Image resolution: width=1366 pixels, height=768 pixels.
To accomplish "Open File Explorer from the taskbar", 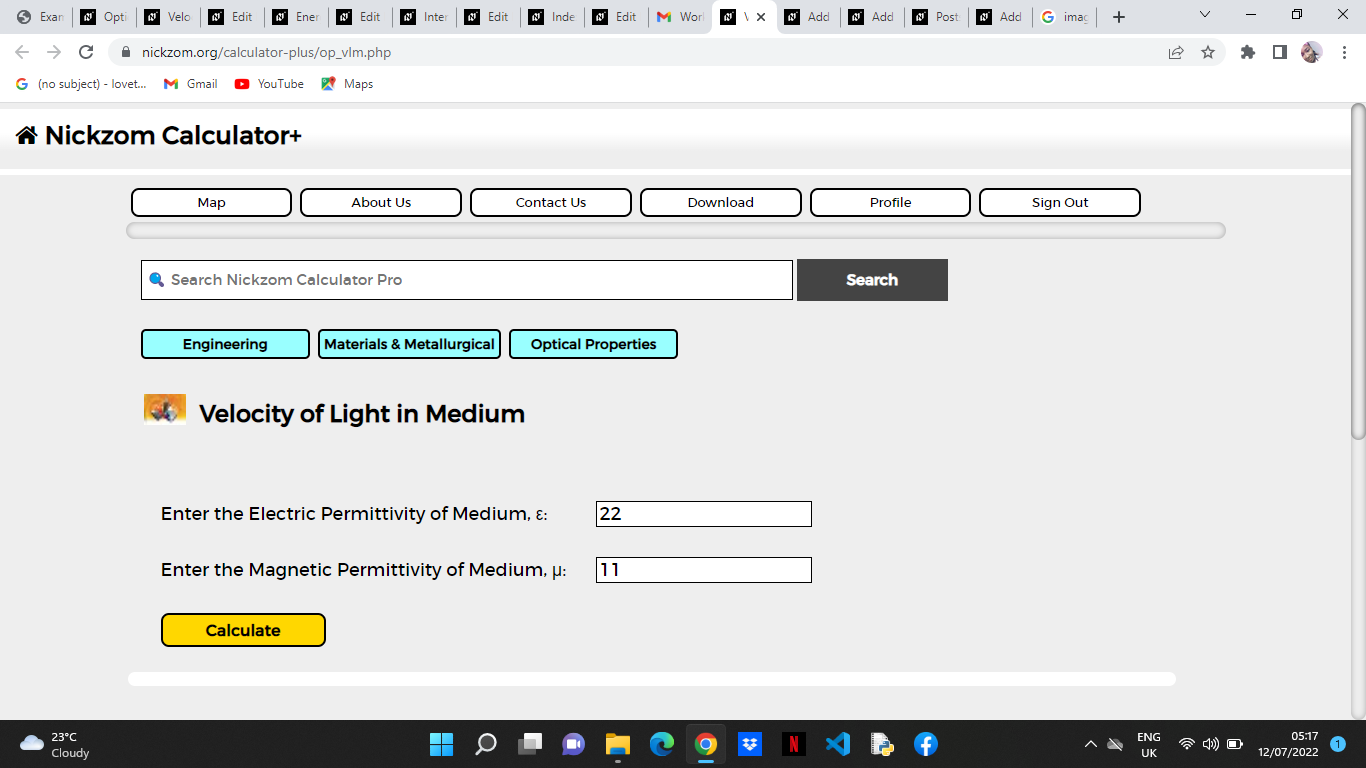I will point(618,744).
